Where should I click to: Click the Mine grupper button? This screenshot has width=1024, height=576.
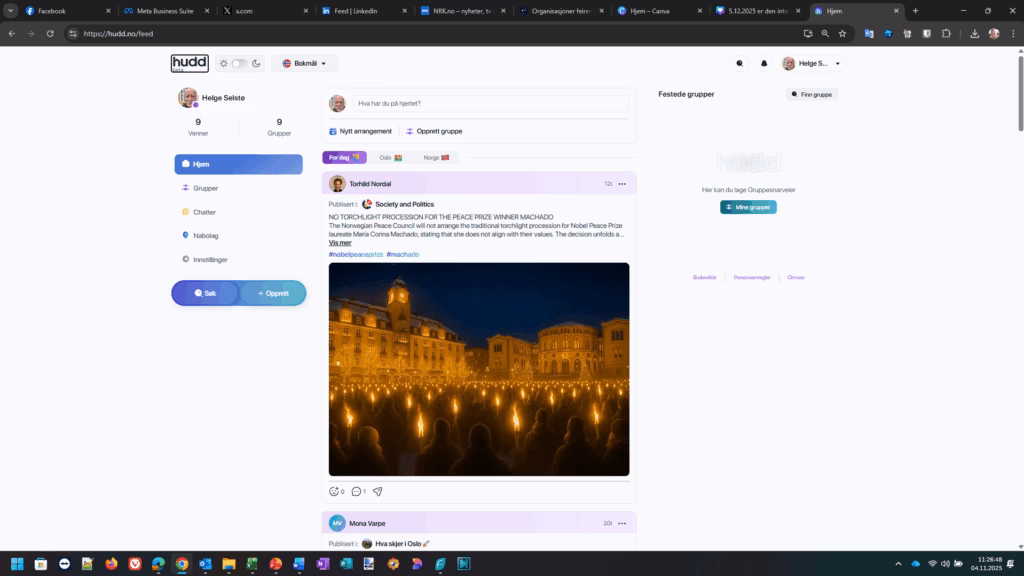click(x=748, y=207)
